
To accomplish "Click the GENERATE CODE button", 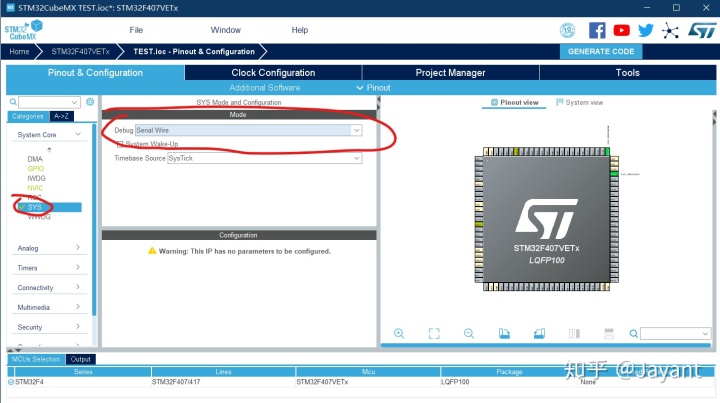I will [x=601, y=51].
